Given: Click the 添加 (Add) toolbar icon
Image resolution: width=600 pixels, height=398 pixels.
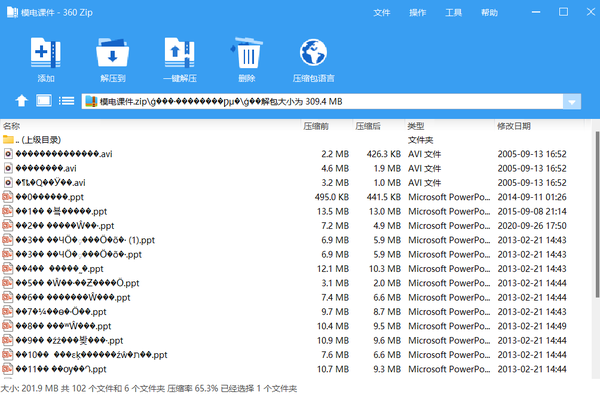Looking at the screenshot, I should tap(46, 52).
